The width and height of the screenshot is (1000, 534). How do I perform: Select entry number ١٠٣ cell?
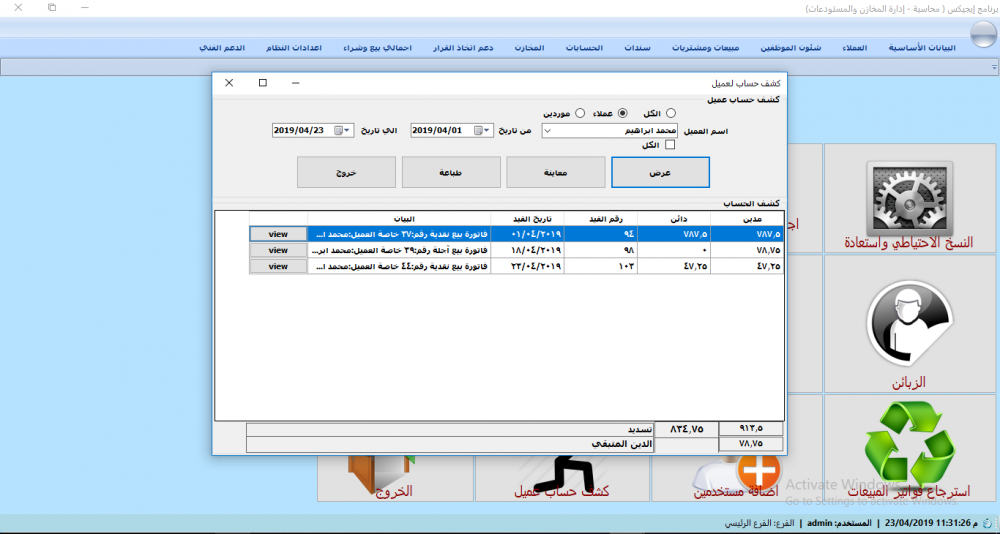(x=600, y=266)
